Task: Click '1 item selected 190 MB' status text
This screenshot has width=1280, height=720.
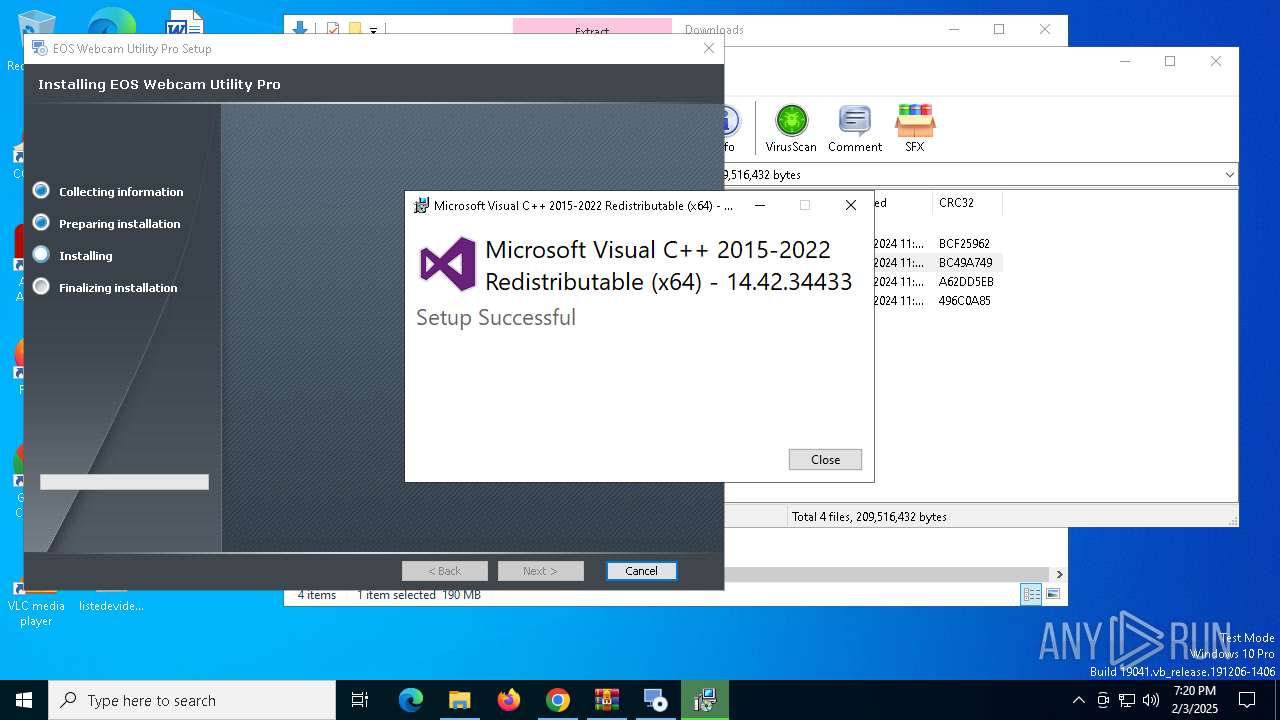Action: pos(419,595)
